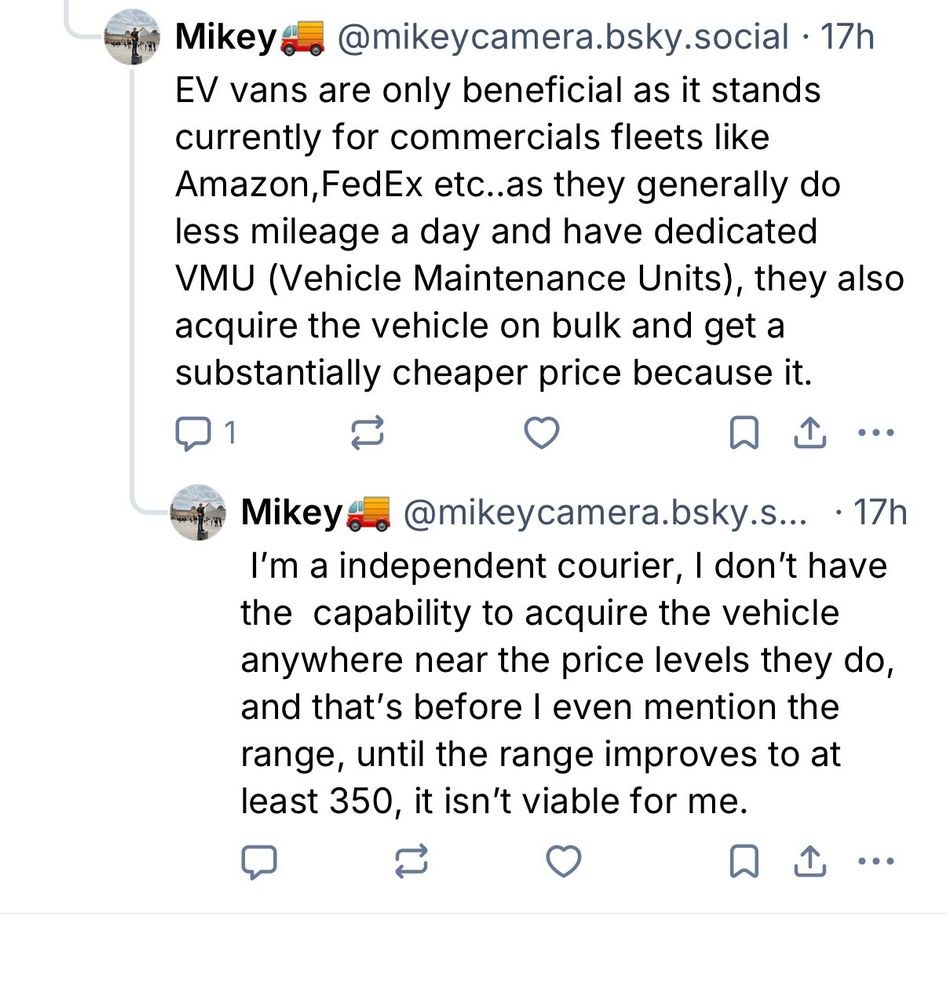
Task: Open @mikeycamera.bsky.social profile handle link
Action: click(563, 37)
